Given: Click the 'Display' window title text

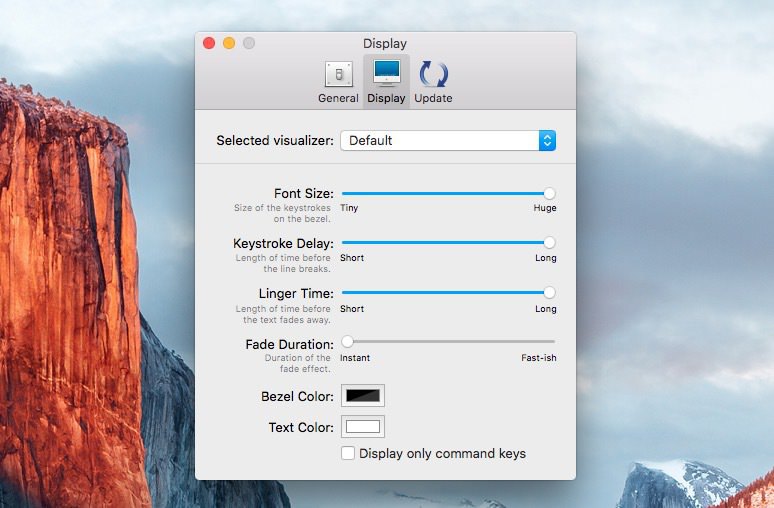Looking at the screenshot, I should [x=385, y=43].
